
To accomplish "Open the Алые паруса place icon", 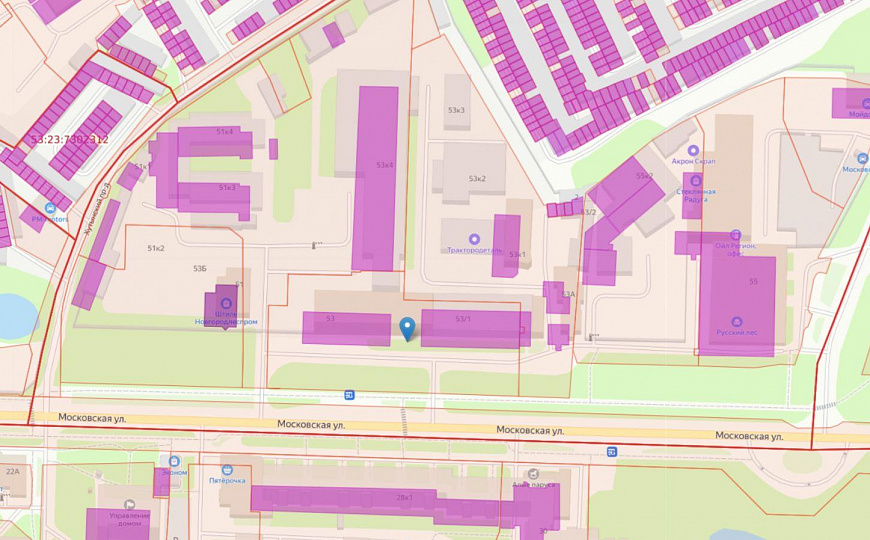I will click(x=533, y=474).
